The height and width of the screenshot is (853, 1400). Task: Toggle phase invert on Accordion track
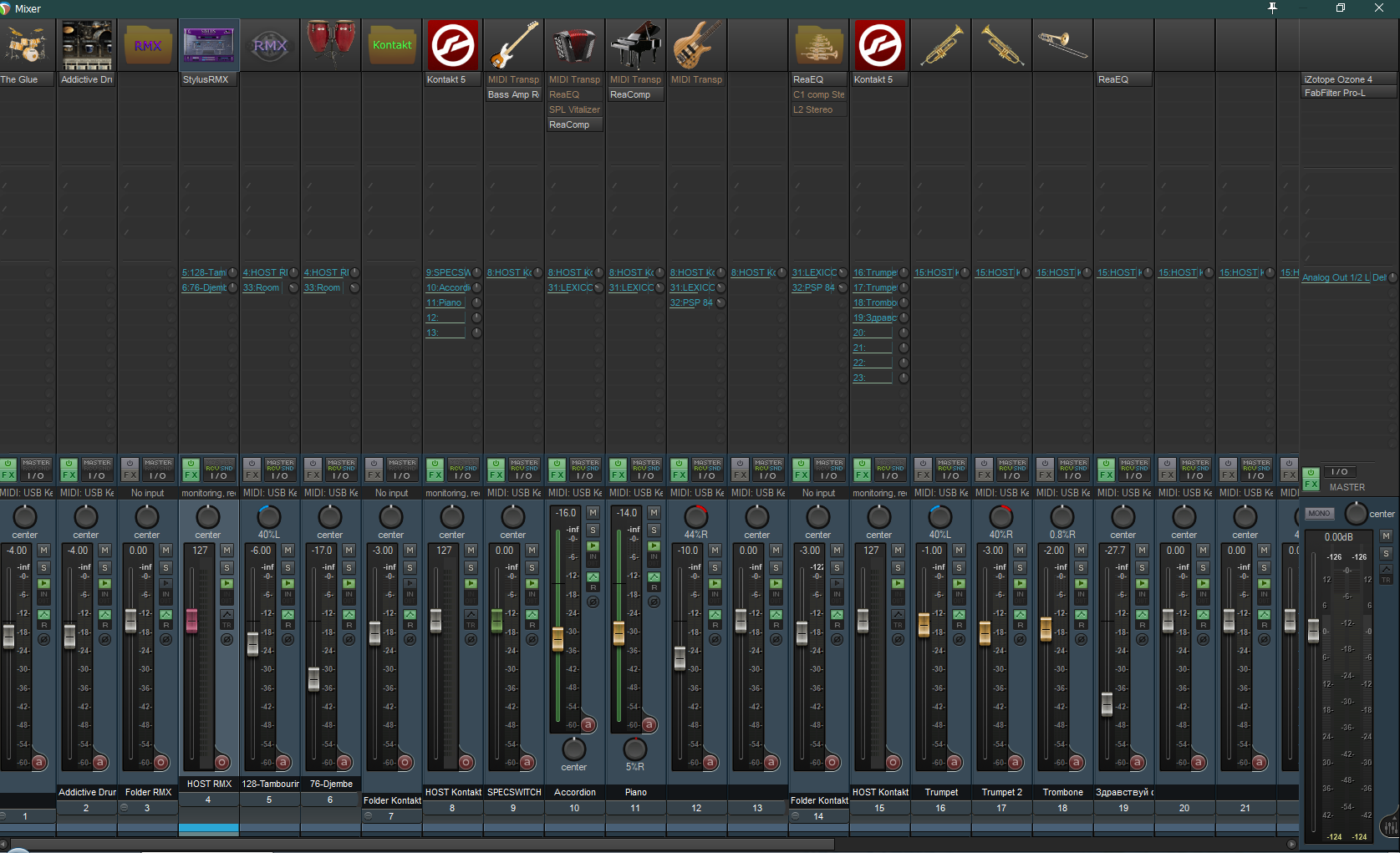tap(593, 602)
